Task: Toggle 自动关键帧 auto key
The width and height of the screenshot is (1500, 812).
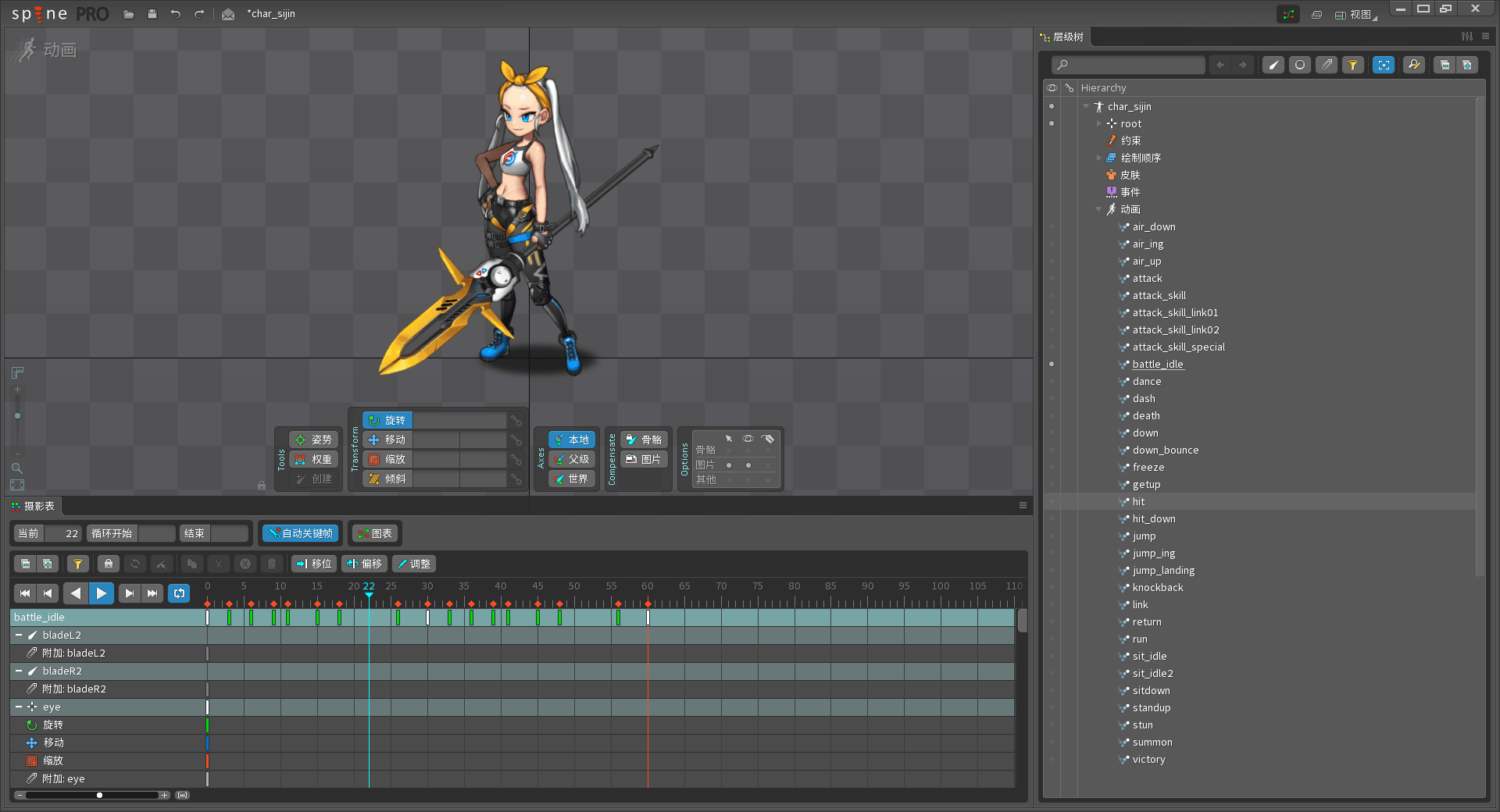Action: coord(301,533)
